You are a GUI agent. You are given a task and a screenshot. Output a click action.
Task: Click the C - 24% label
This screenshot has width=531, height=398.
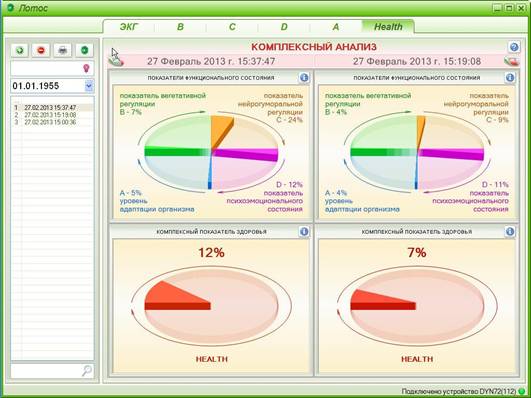click(289, 120)
